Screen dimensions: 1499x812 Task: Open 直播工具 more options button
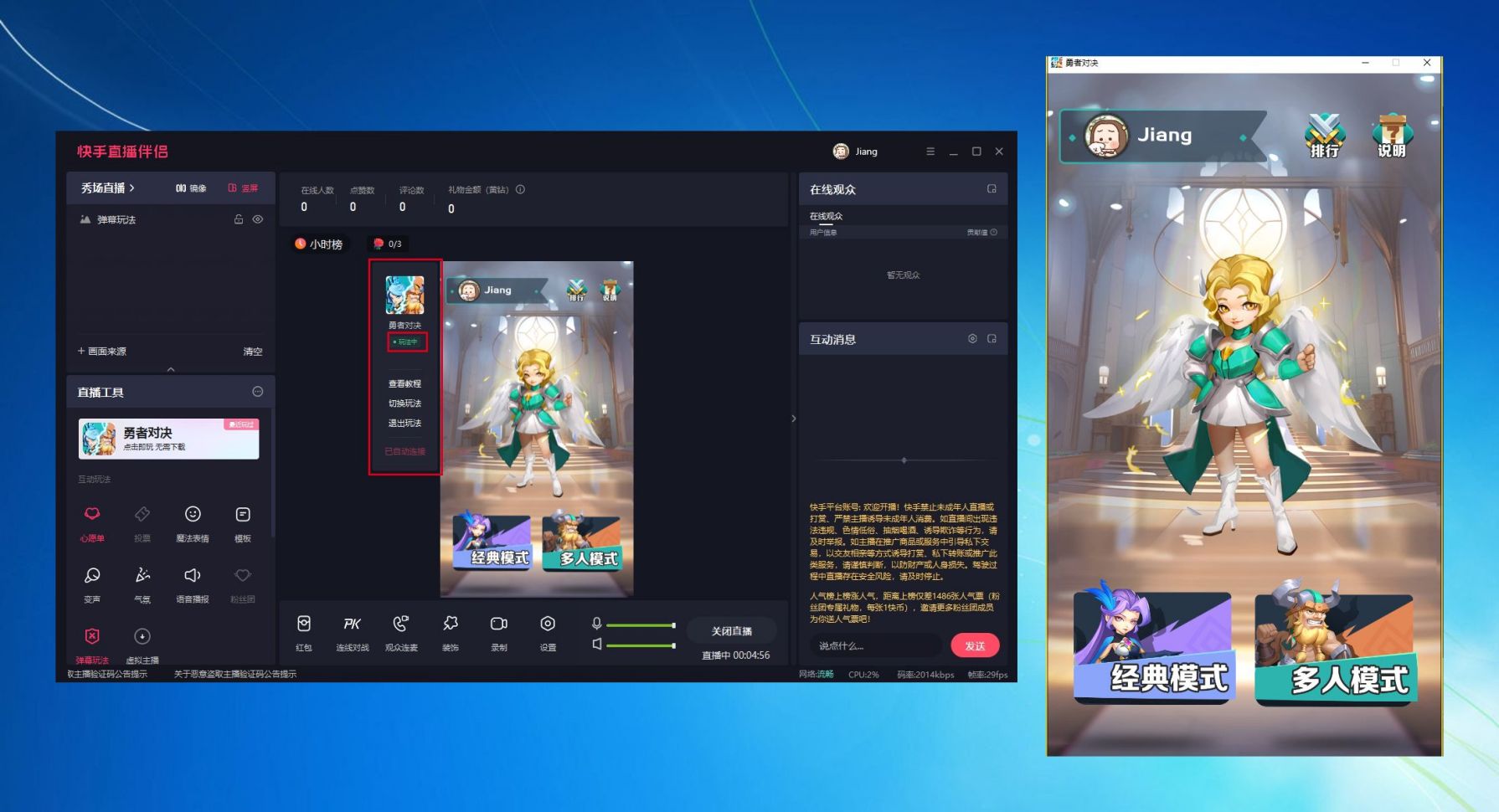point(258,392)
